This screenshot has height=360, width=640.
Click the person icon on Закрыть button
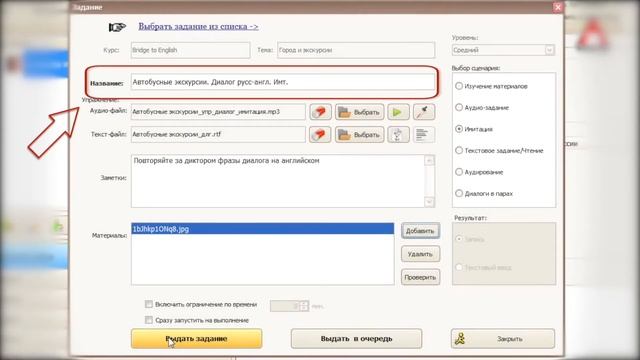[460, 339]
